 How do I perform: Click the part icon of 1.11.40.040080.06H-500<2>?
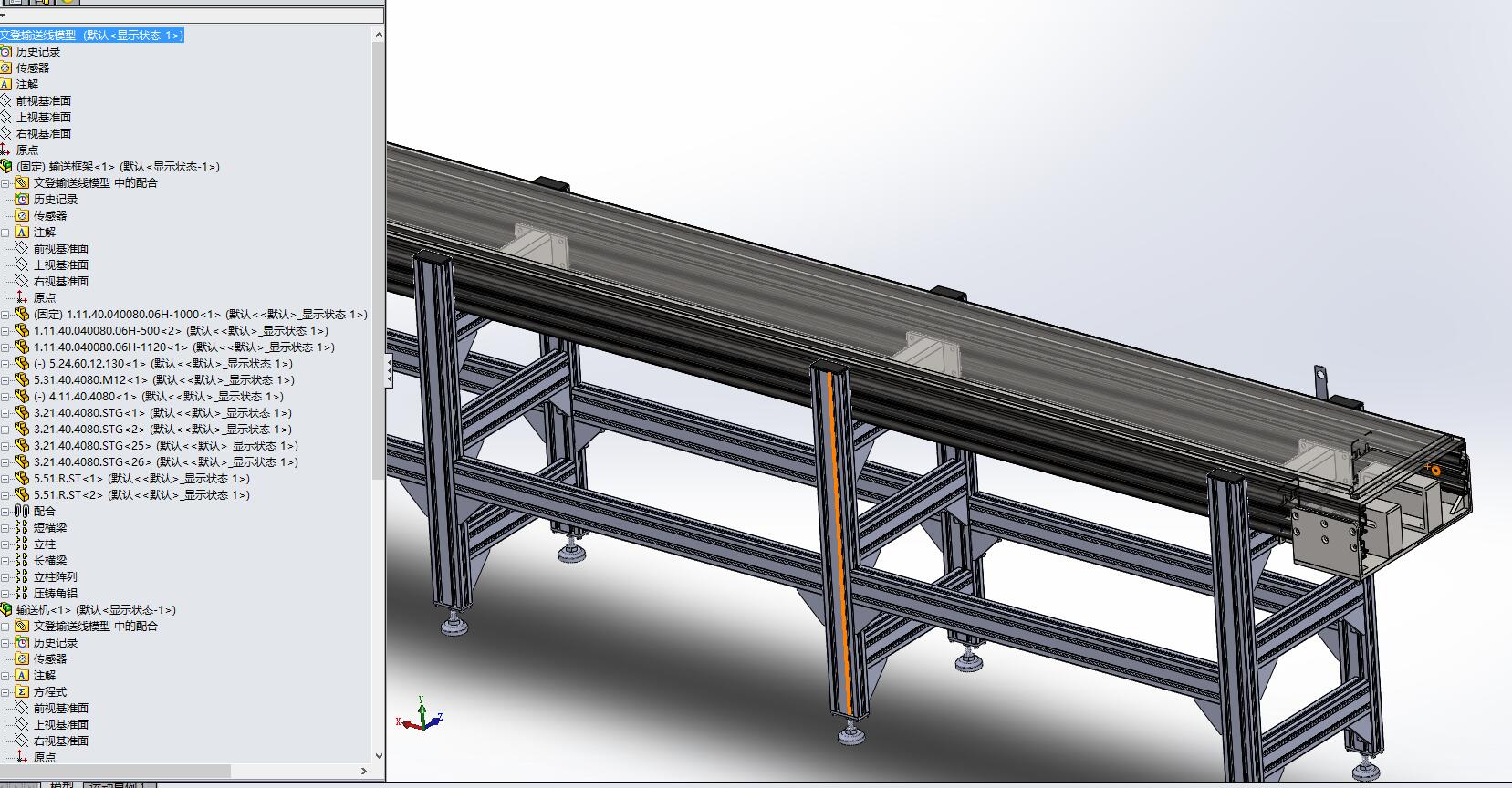click(22, 330)
